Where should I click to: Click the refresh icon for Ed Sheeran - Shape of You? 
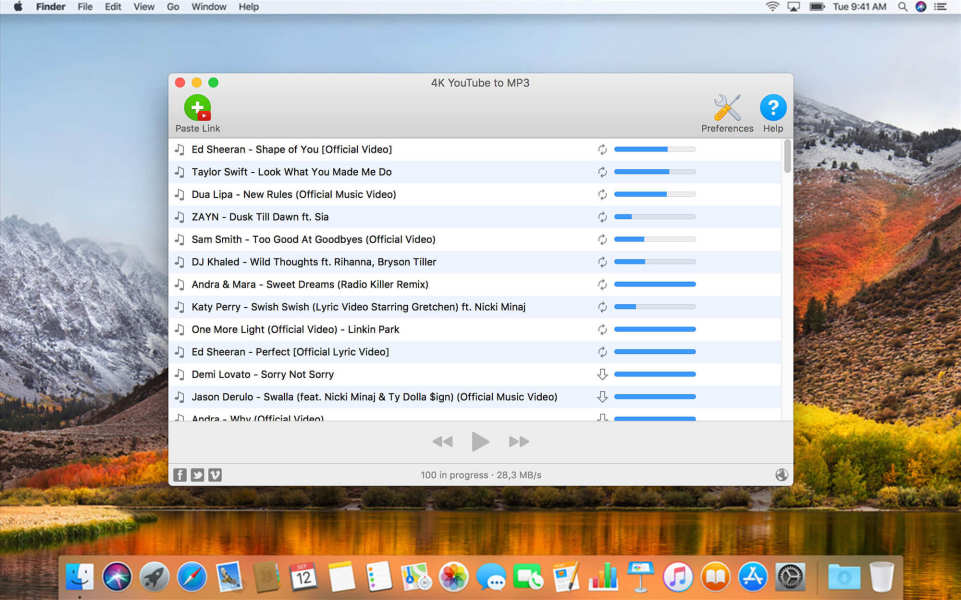click(x=602, y=150)
